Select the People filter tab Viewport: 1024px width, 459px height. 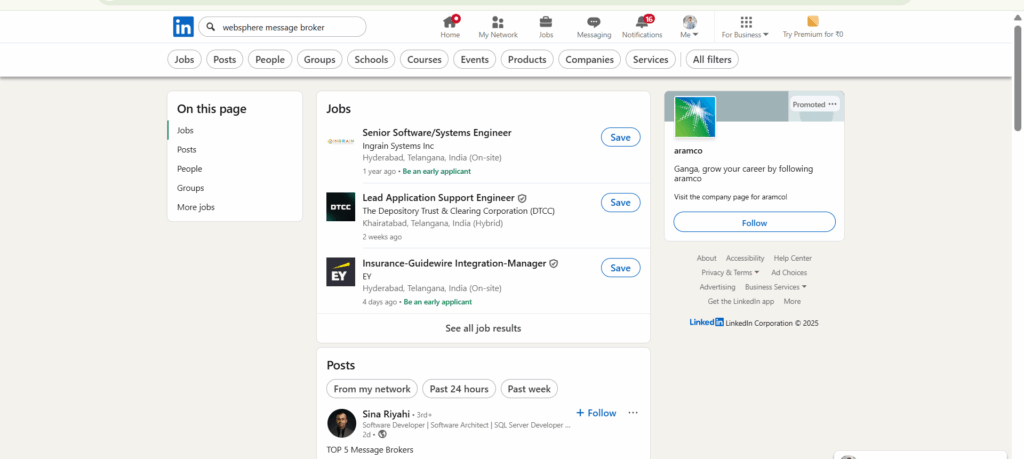(x=270, y=60)
